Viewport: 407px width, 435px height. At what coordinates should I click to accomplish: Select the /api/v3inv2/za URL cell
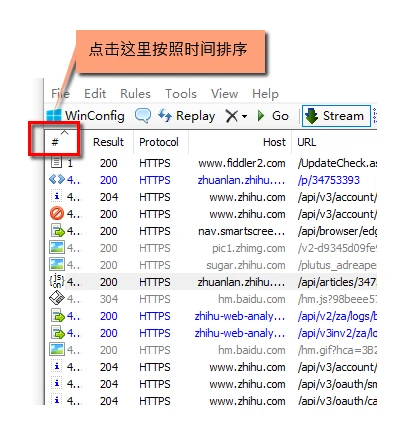(x=337, y=333)
